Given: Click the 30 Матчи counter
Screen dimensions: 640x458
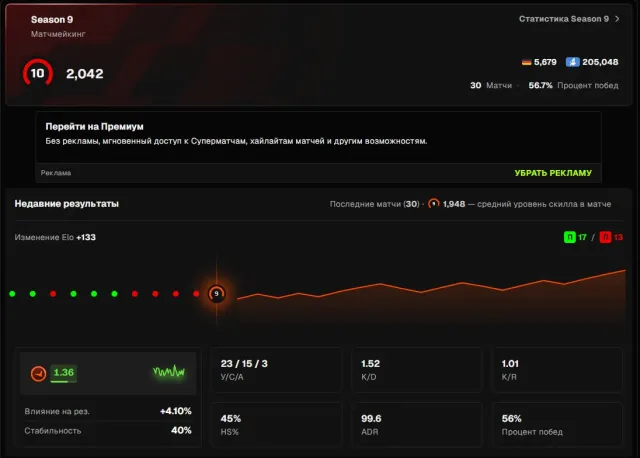Looking at the screenshot, I should (x=491, y=85).
